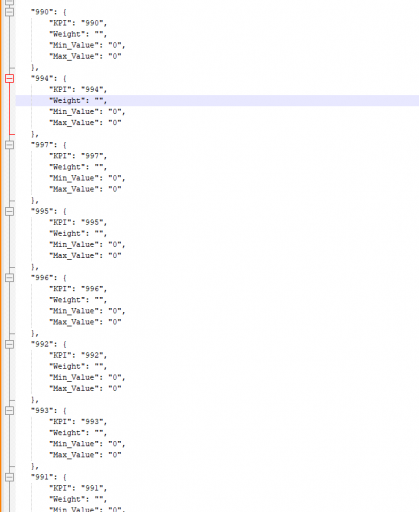Image resolution: width=419 pixels, height=512 pixels.
Task: Select the "Weight" line inside the 992 block
Action: [x=78, y=366]
